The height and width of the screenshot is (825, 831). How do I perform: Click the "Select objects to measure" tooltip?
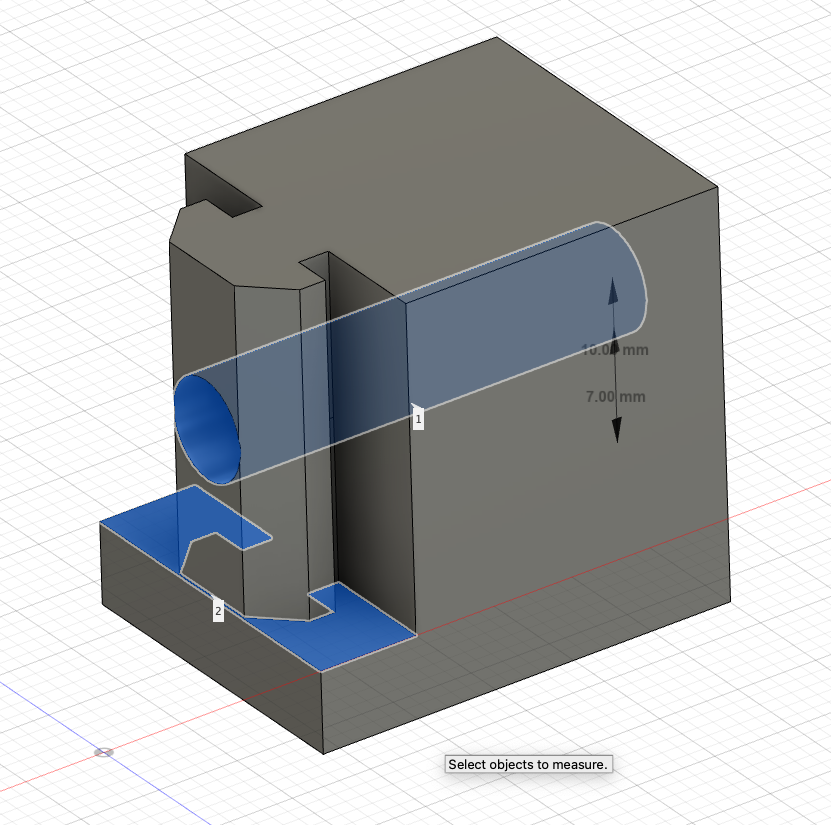click(x=527, y=765)
